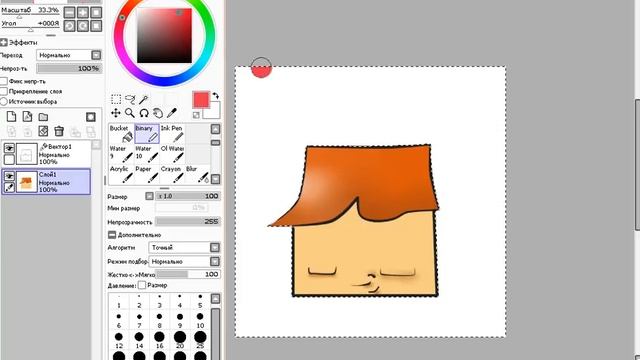
Task: Reset canvas zoom next to plus button
Action: pyautogui.click(x=96, y=12)
